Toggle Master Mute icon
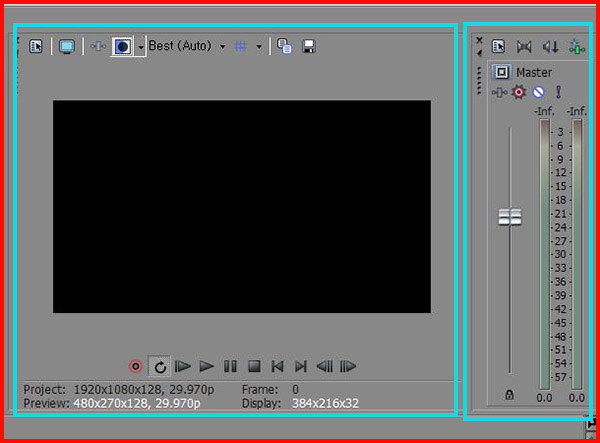The height and width of the screenshot is (443, 600). pos(538,92)
